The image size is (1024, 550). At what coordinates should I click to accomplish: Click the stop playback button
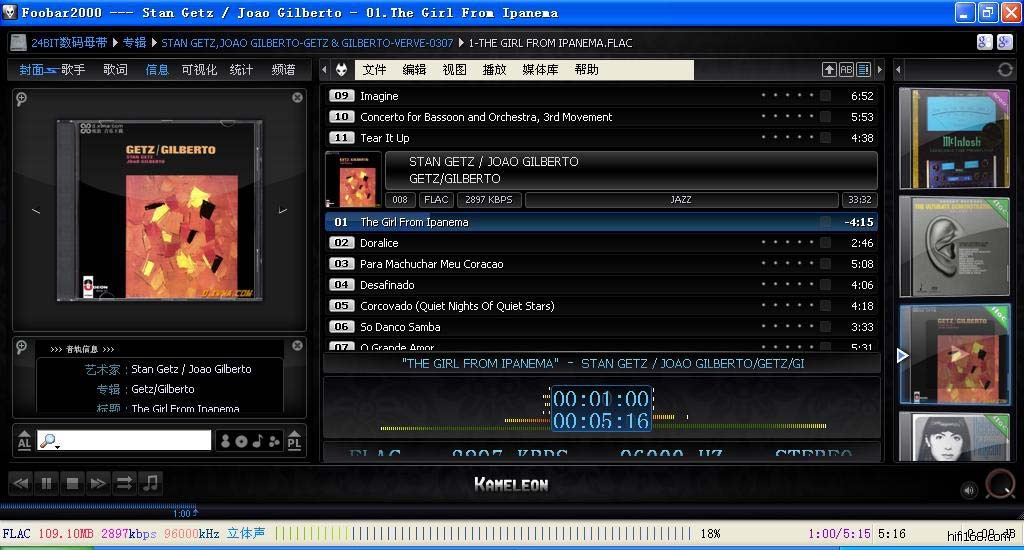coord(72,484)
